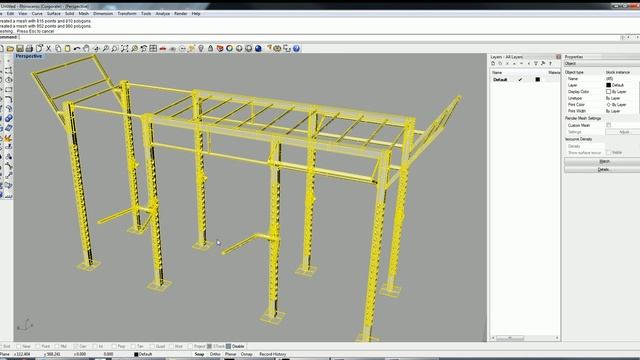Toggle the Perp osnap checkbox
The height and width of the screenshot is (360, 640).
coord(114,347)
